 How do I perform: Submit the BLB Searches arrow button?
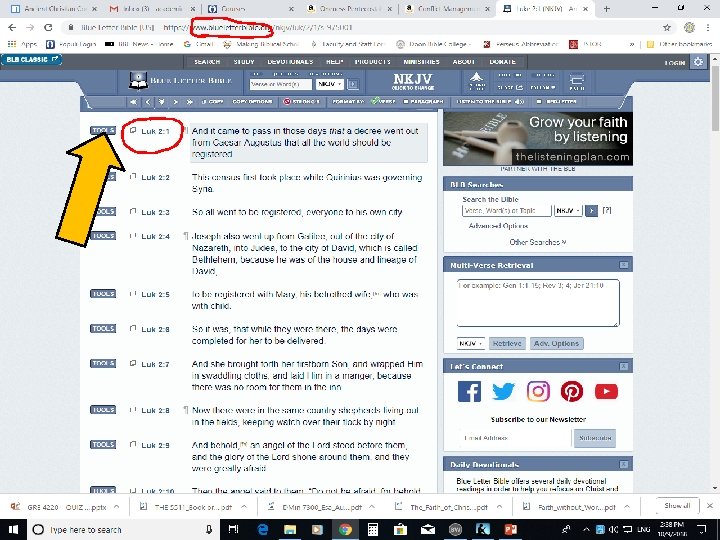[591, 211]
